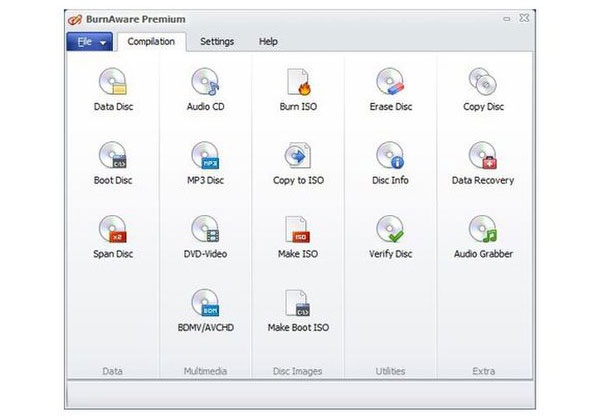Open the Help tab
This screenshot has height=420, width=600.
tap(268, 42)
